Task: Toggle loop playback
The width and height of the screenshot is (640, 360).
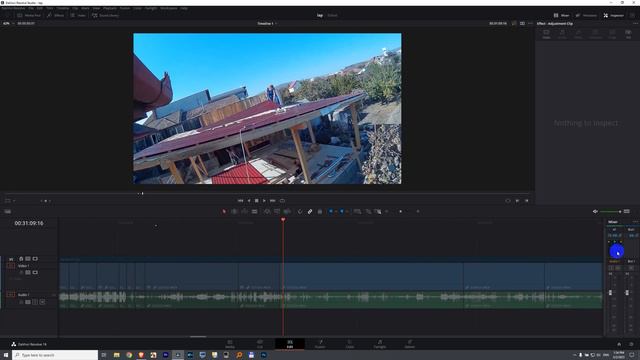Action: tap(282, 201)
